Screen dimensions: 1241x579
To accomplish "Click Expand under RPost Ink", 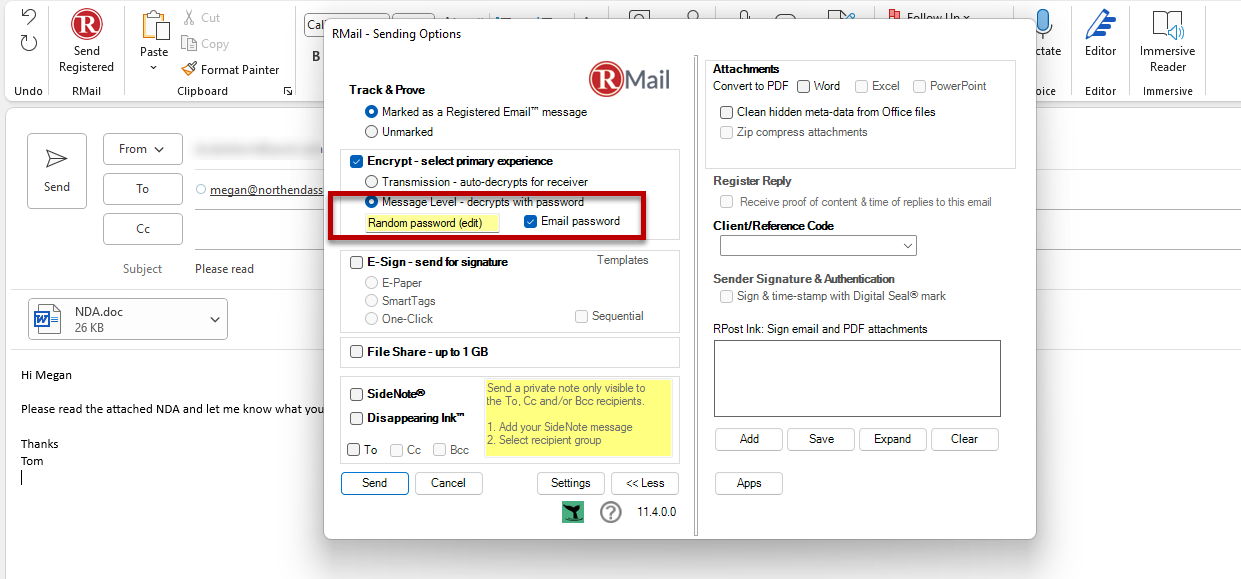I will click(x=893, y=439).
